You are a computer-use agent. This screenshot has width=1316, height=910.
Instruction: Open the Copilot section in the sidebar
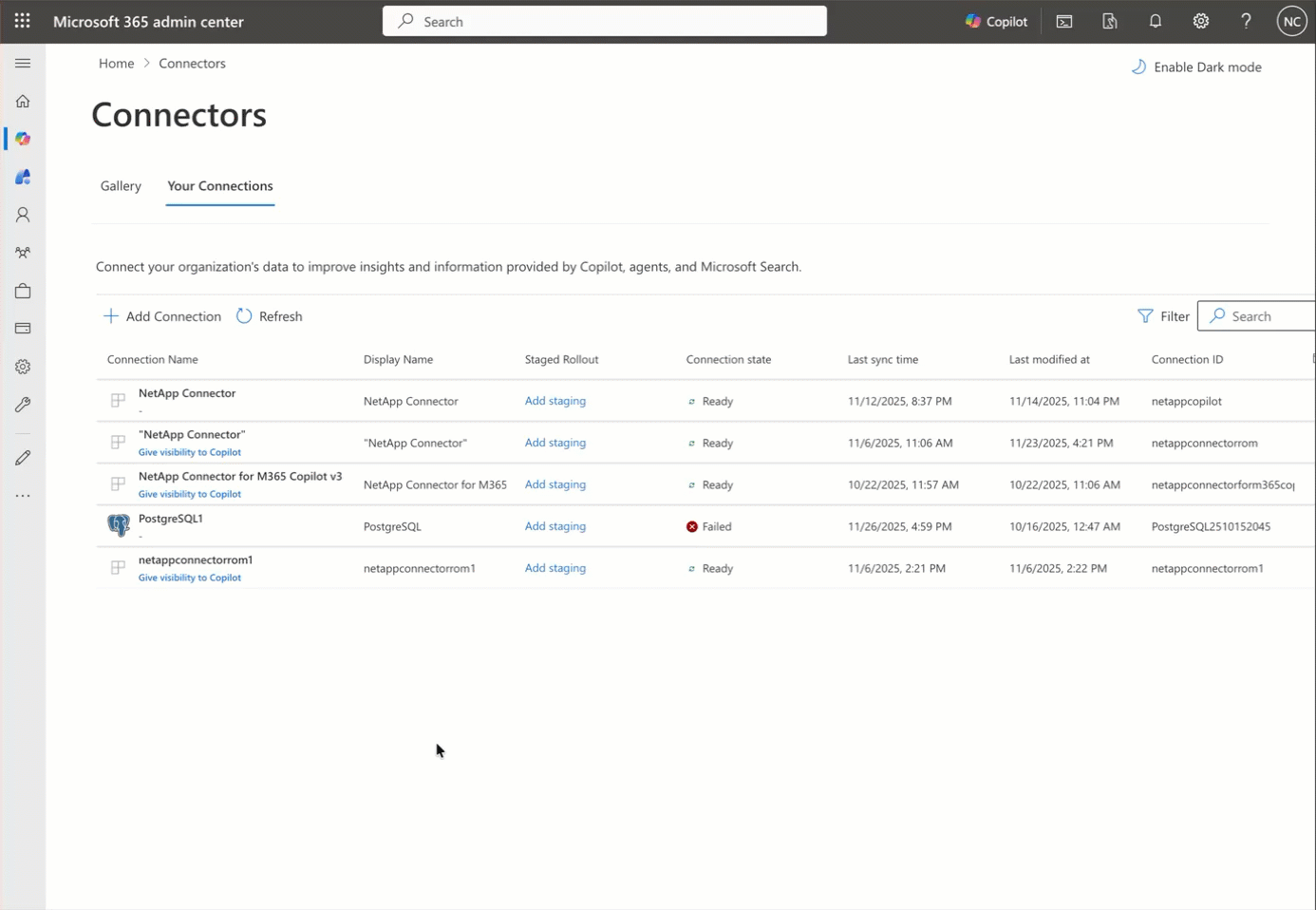point(22,139)
